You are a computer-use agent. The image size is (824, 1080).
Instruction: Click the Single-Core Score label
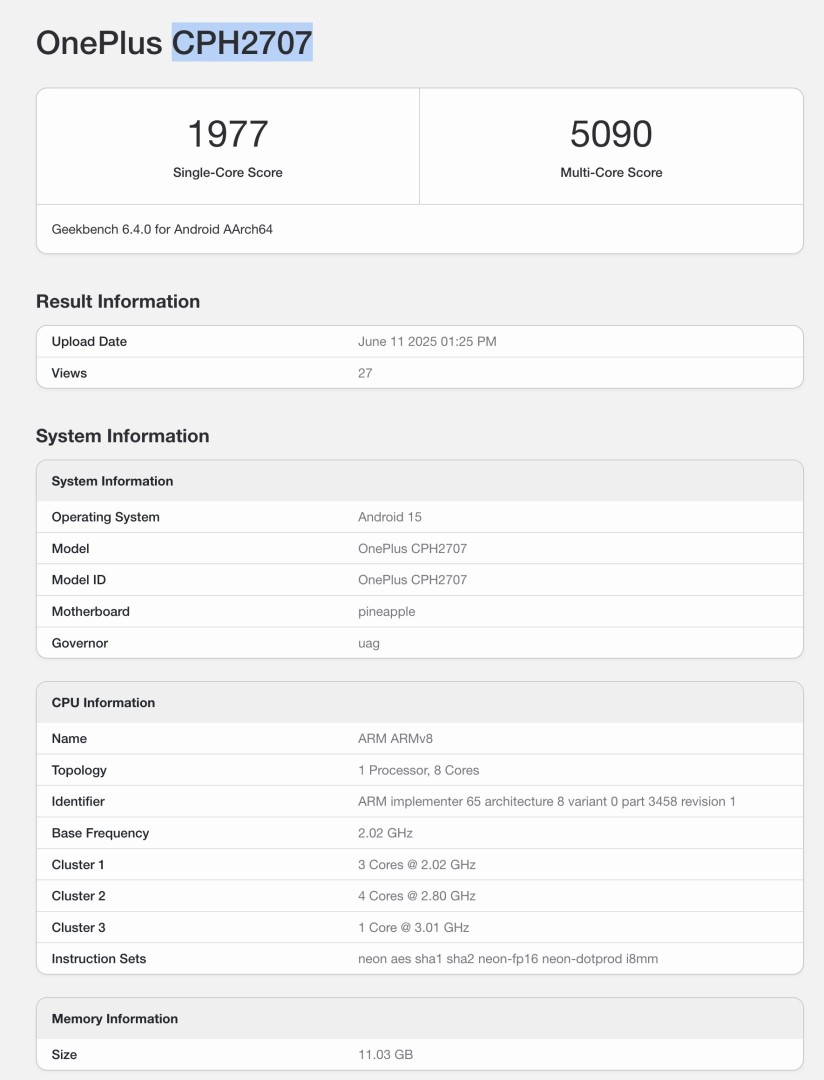pyautogui.click(x=227, y=172)
